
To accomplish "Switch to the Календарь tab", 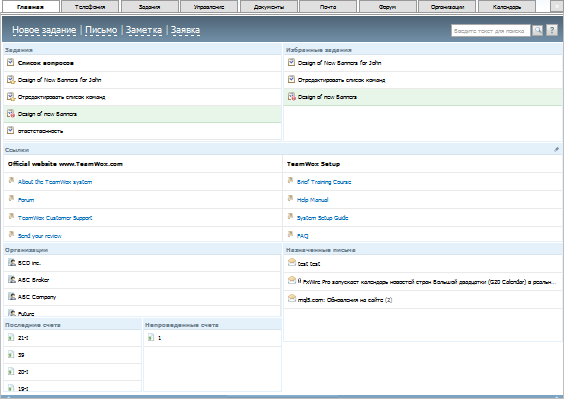I will [506, 7].
